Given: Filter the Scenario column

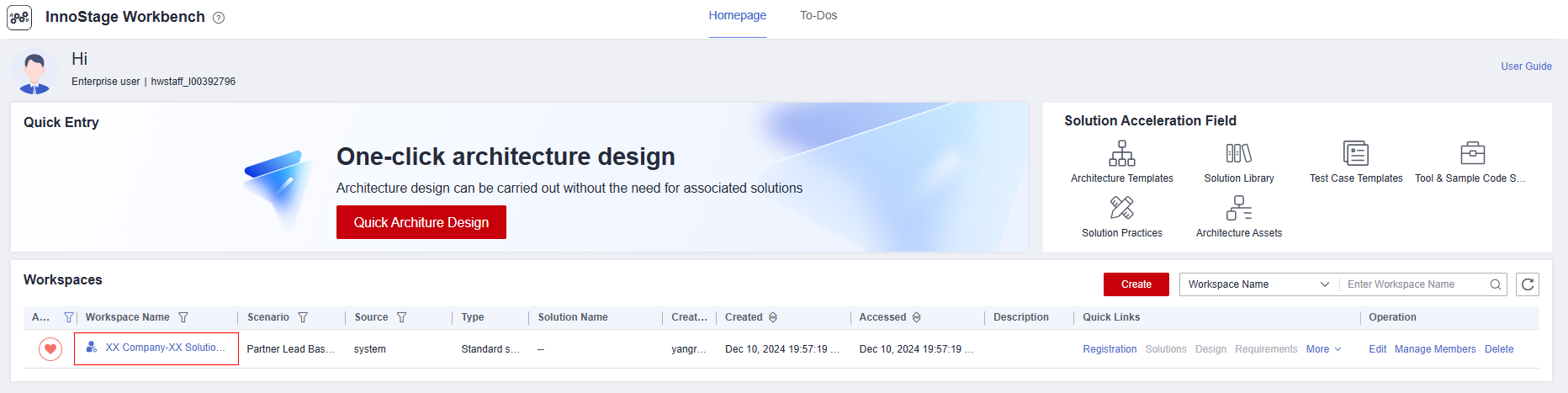Looking at the screenshot, I should [x=303, y=317].
